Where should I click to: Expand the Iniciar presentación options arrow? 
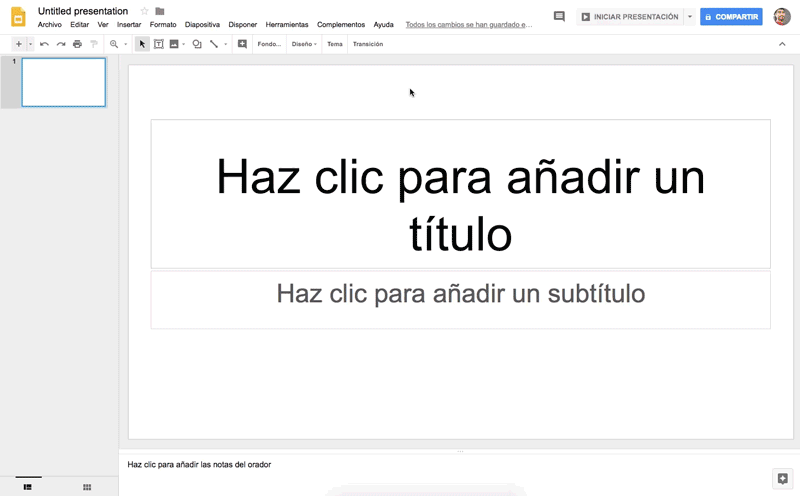(x=689, y=17)
